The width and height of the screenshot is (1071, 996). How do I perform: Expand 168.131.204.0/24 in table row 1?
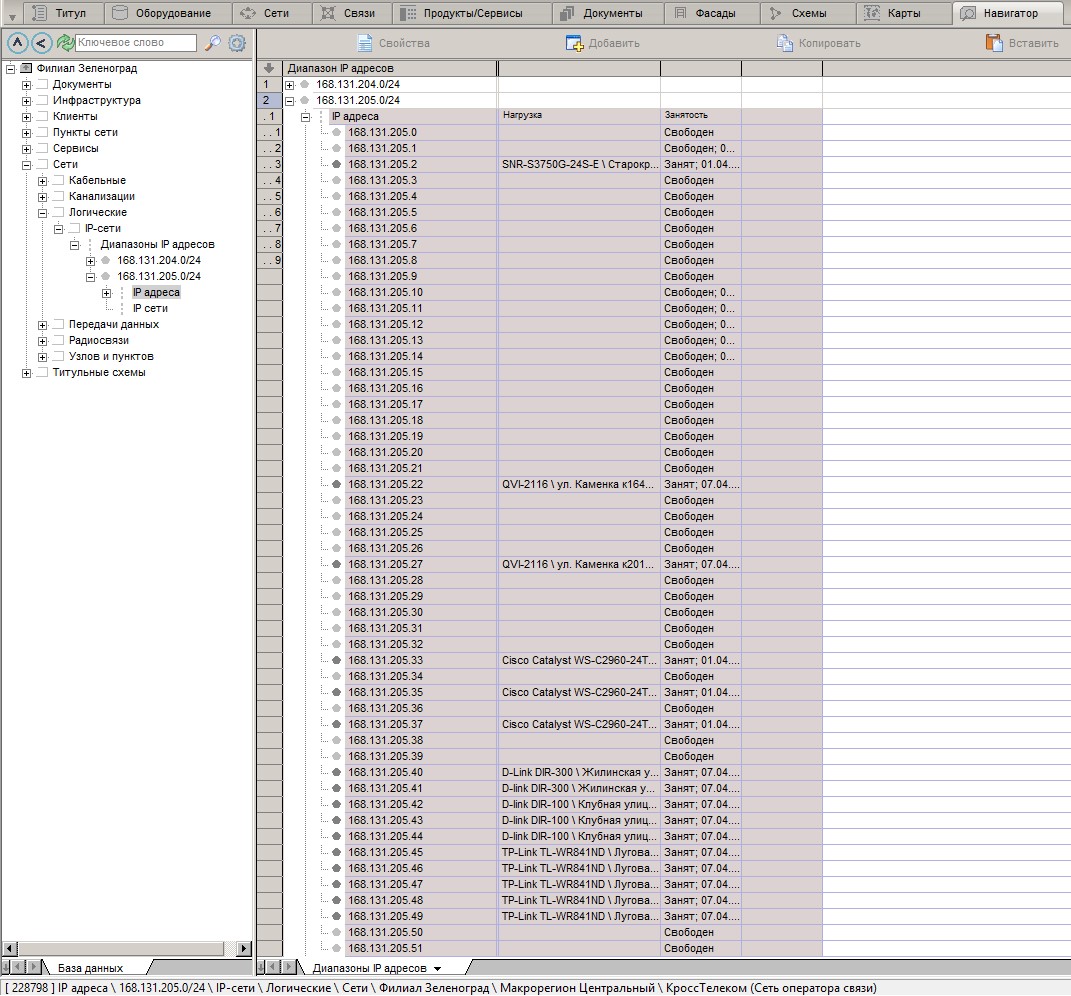[290, 85]
